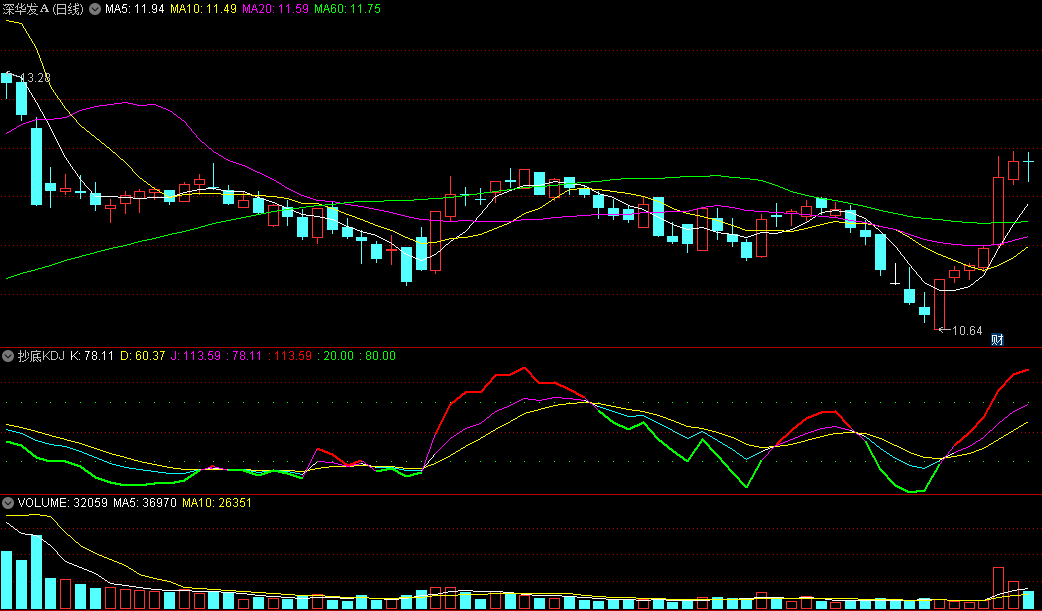This screenshot has height=611, width=1042.
Task: Click the D: 60.37 value
Action: coord(142,356)
